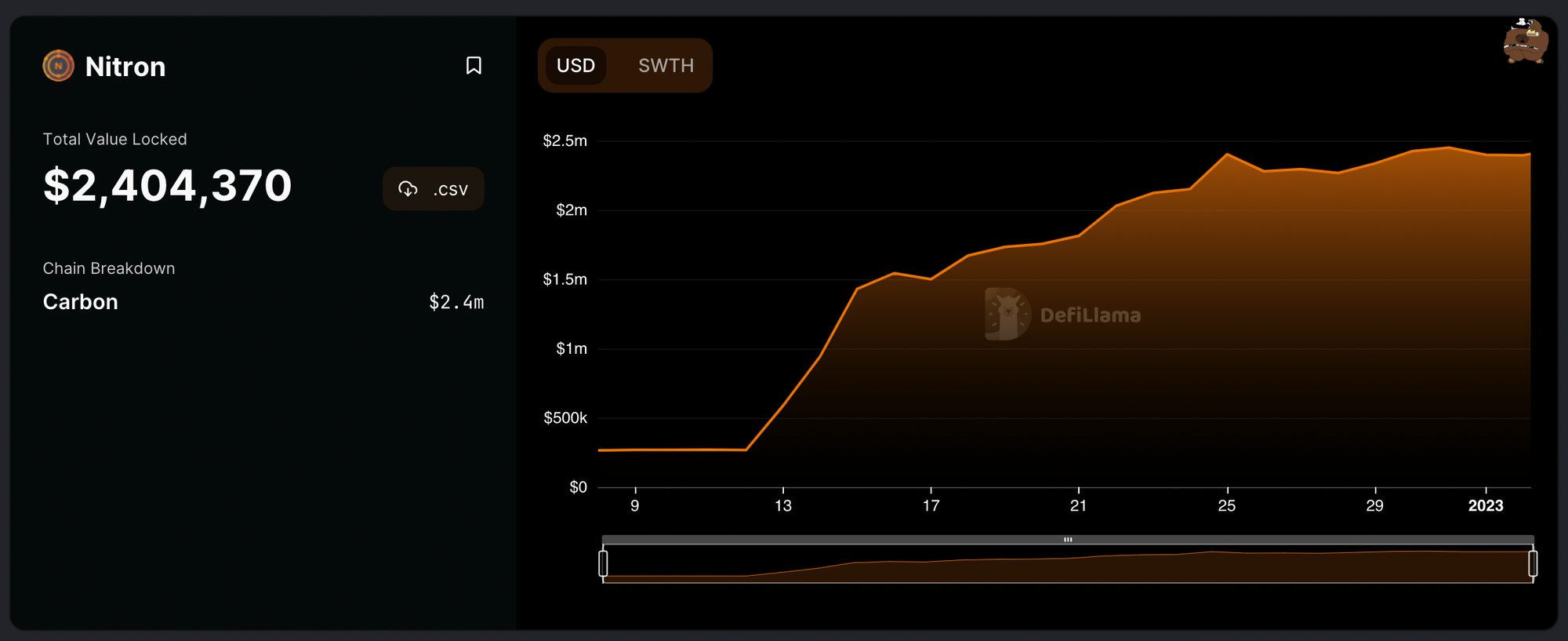The height and width of the screenshot is (641, 1568).
Task: Click the $500k y-axis label
Action: tap(565, 417)
